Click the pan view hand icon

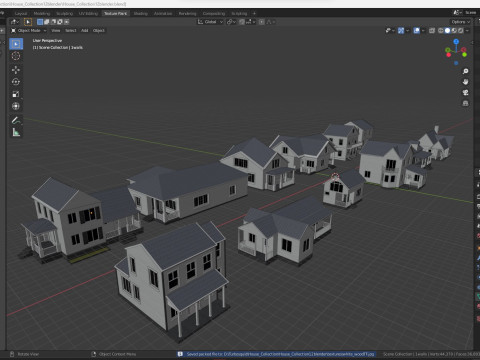click(x=466, y=82)
